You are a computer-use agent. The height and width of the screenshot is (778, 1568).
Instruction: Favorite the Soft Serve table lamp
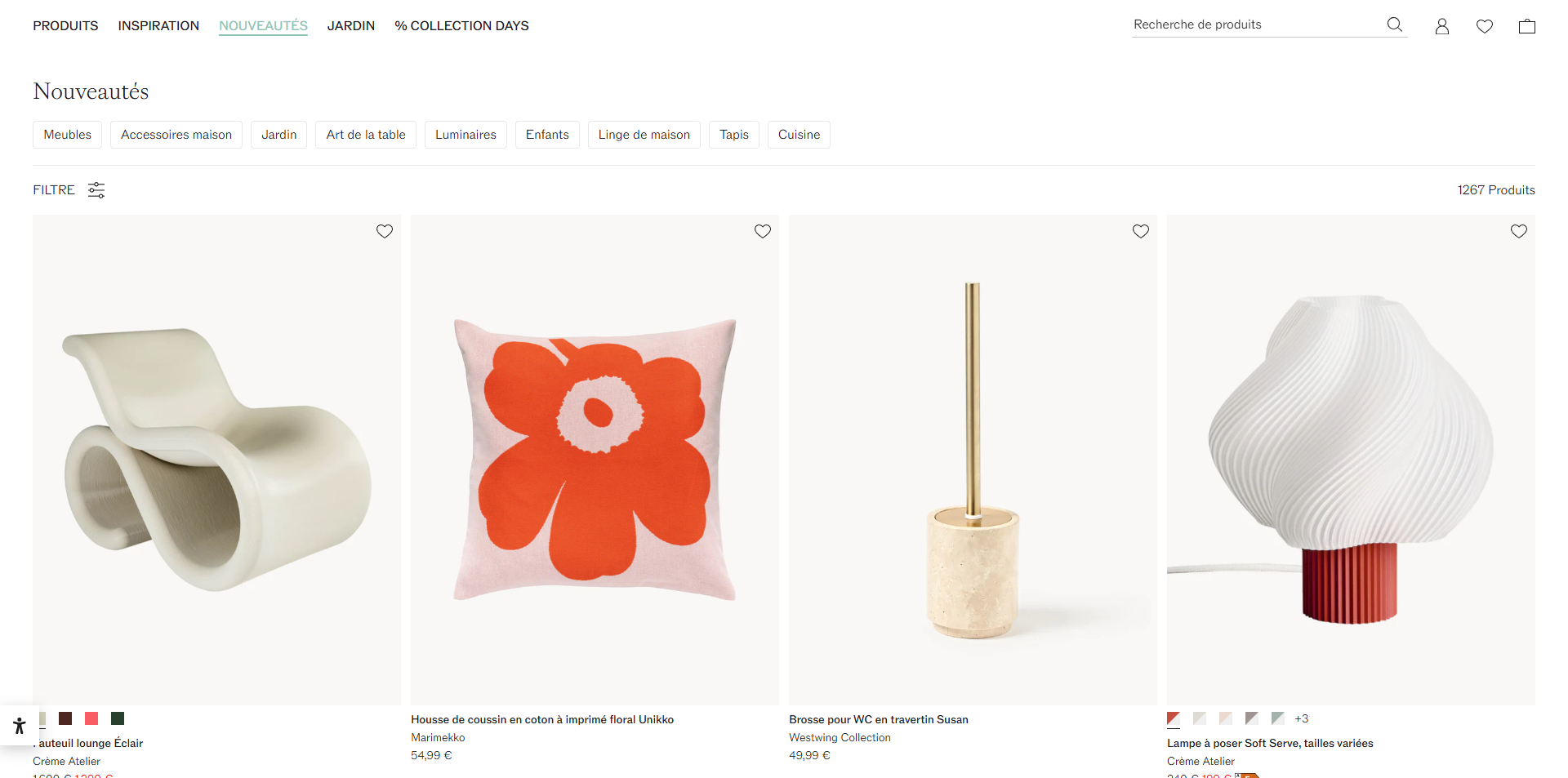[x=1519, y=231]
